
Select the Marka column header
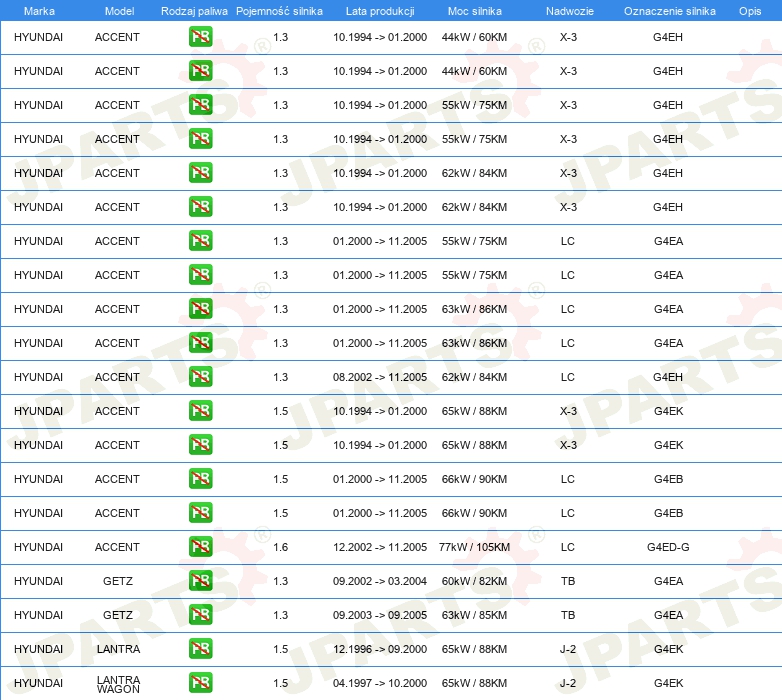pos(39,11)
